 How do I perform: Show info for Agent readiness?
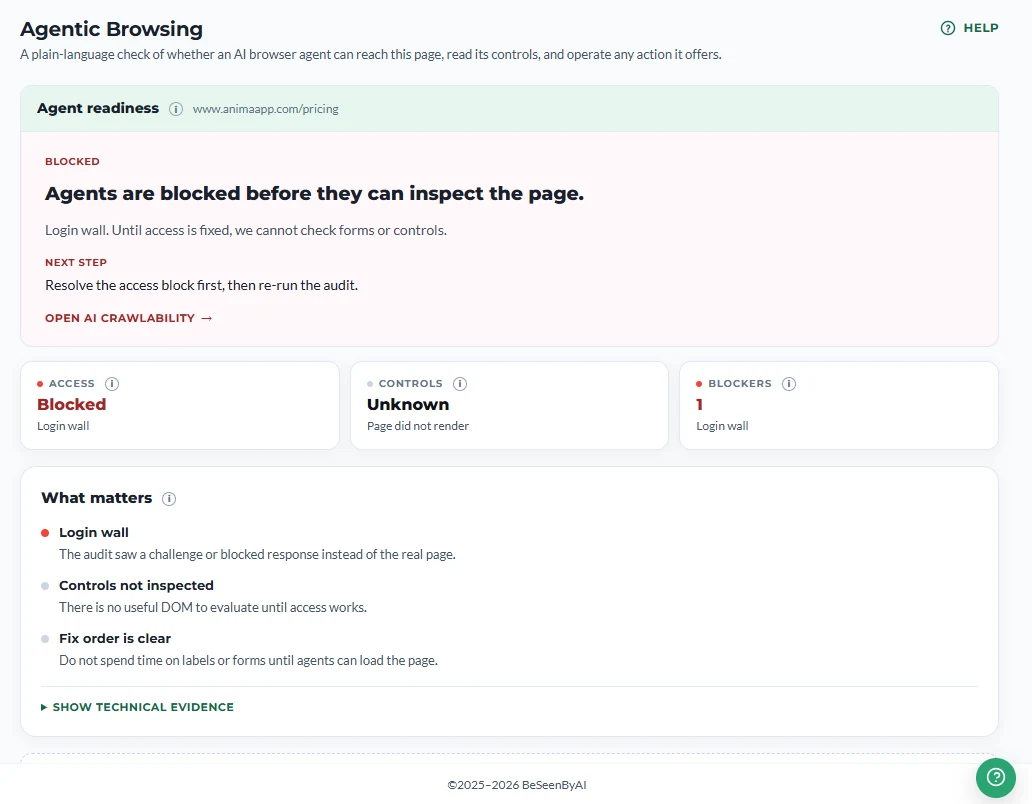pyautogui.click(x=176, y=109)
